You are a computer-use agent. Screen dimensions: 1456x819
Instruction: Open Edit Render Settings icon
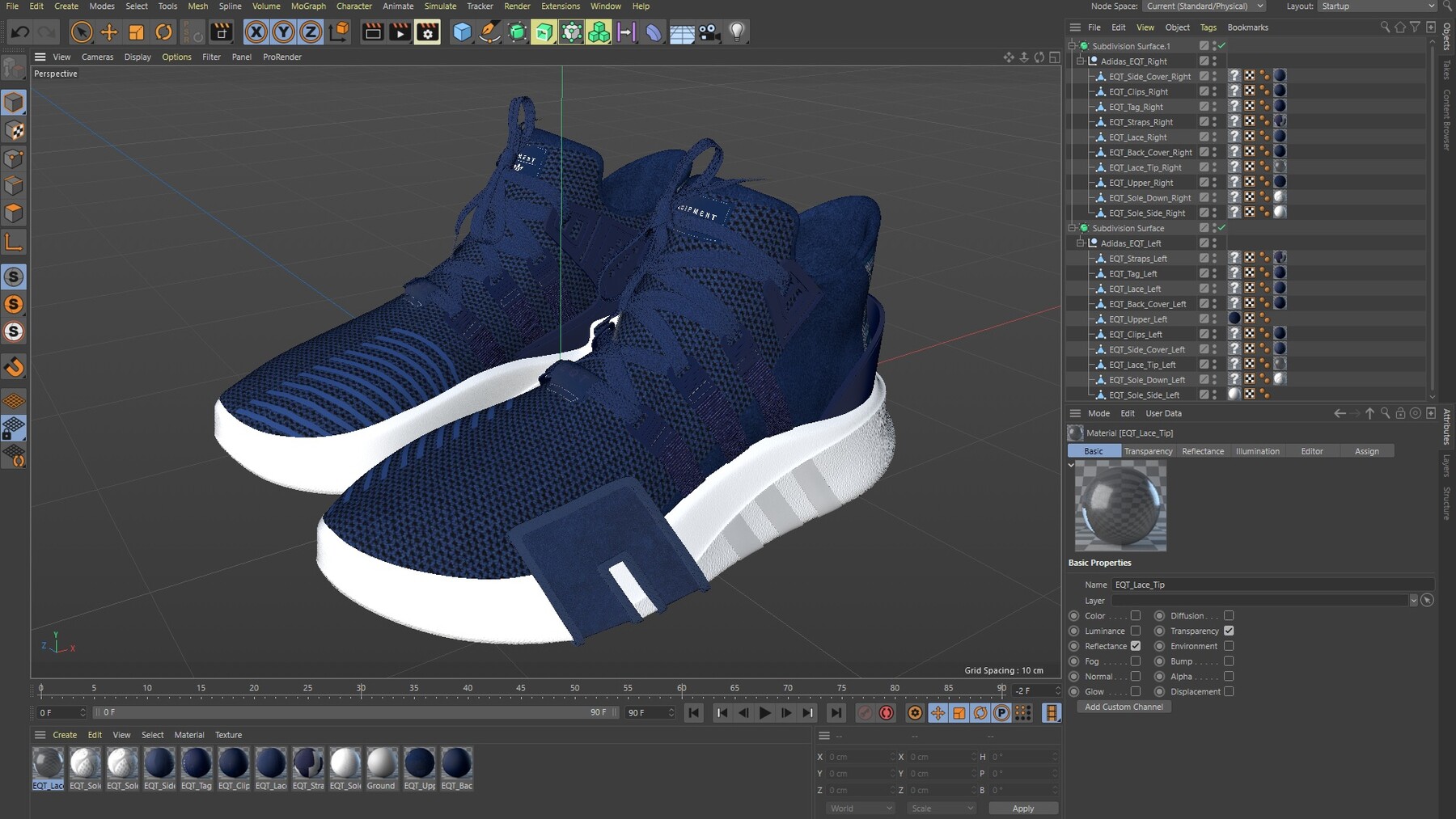tap(427, 32)
